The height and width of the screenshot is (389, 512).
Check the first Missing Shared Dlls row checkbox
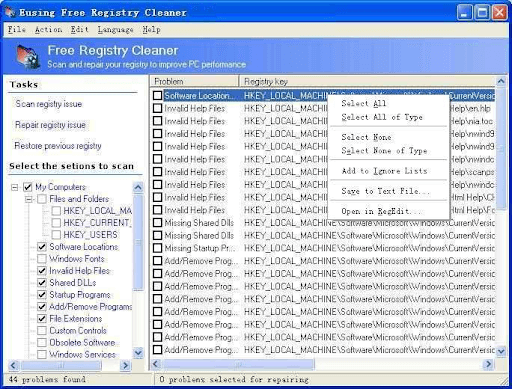tap(158, 223)
